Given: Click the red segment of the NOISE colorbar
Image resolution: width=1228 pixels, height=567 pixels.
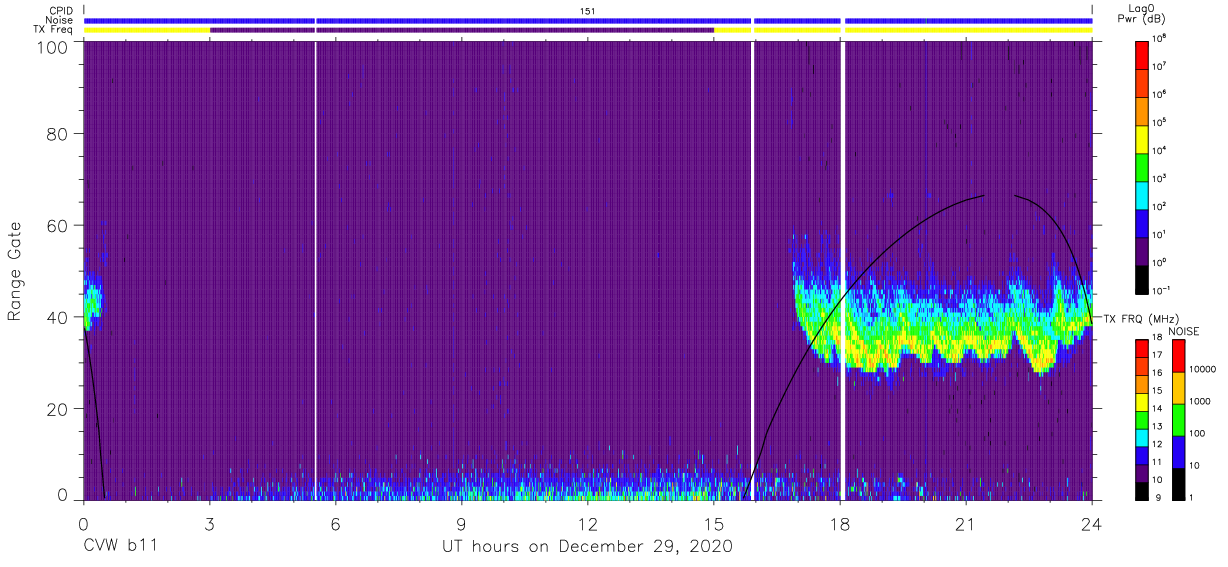Looking at the screenshot, I should click(1177, 355).
